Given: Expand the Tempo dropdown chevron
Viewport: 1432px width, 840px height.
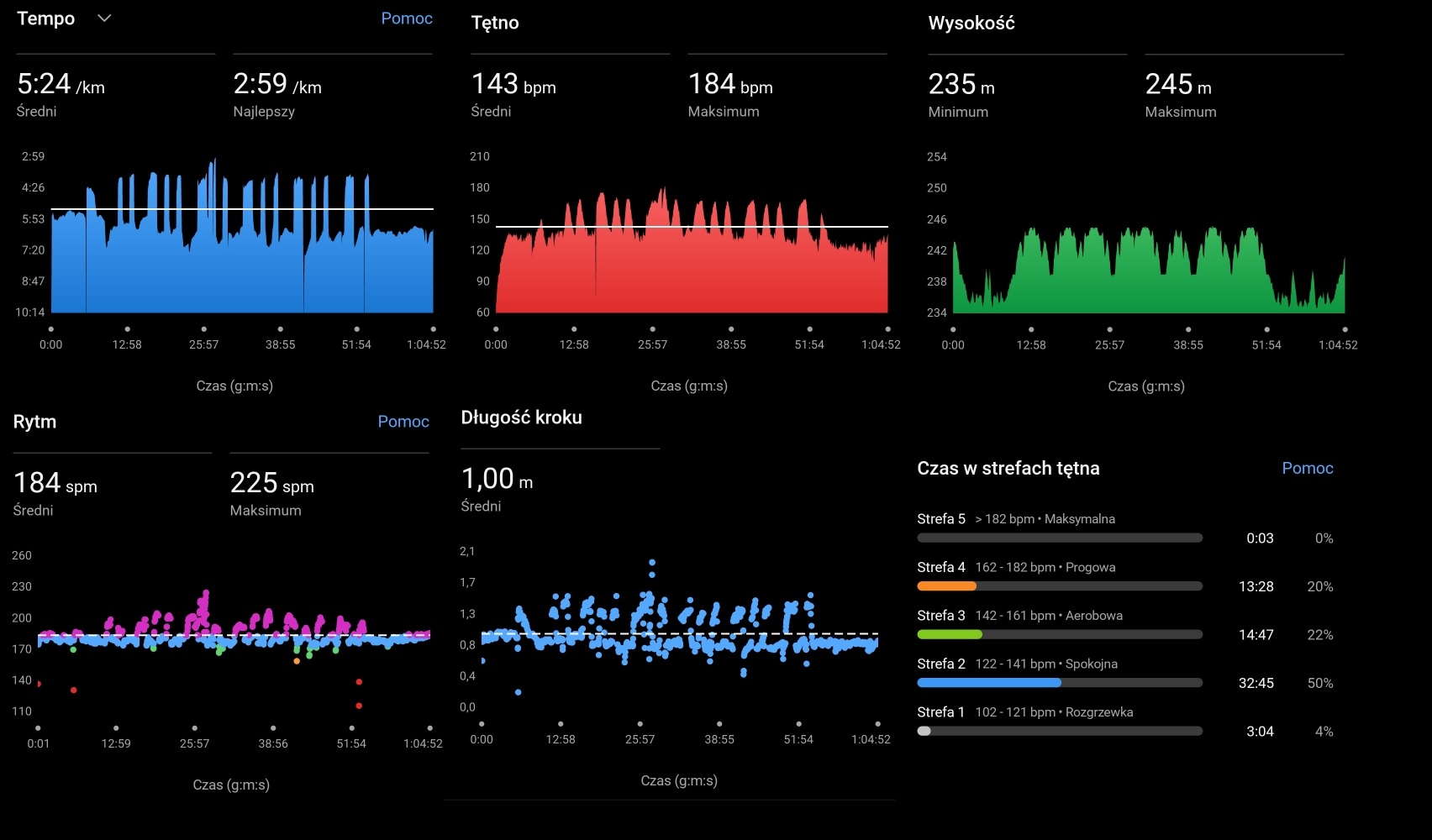Looking at the screenshot, I should click(104, 18).
